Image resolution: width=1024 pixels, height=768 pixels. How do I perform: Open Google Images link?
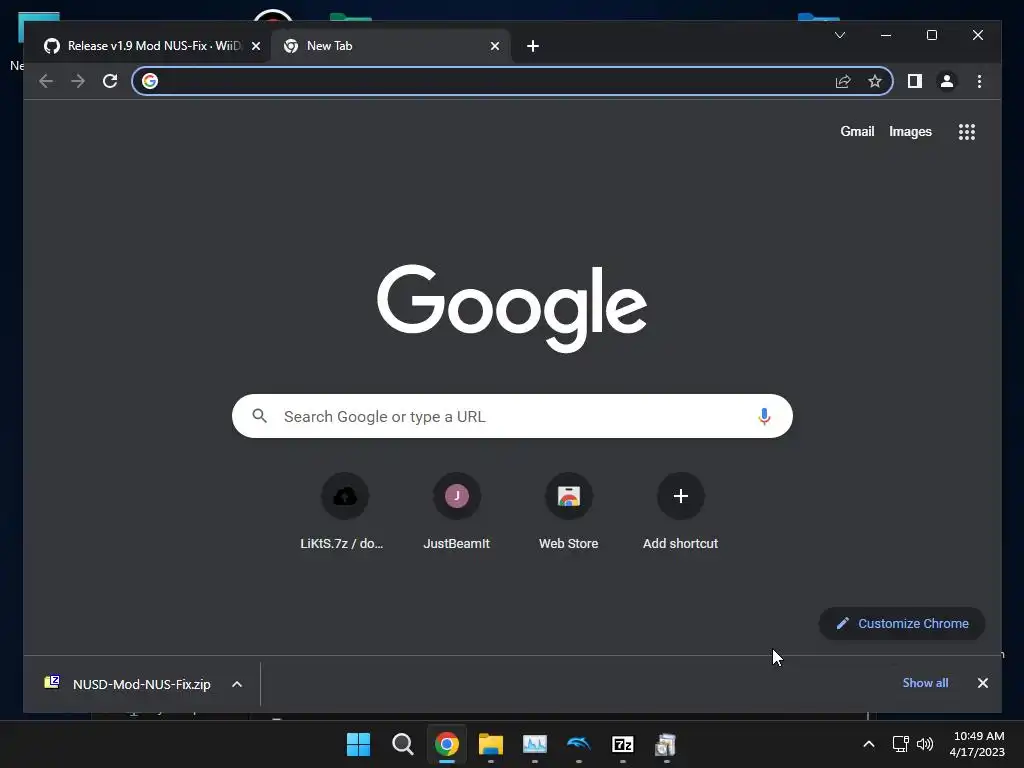(910, 131)
